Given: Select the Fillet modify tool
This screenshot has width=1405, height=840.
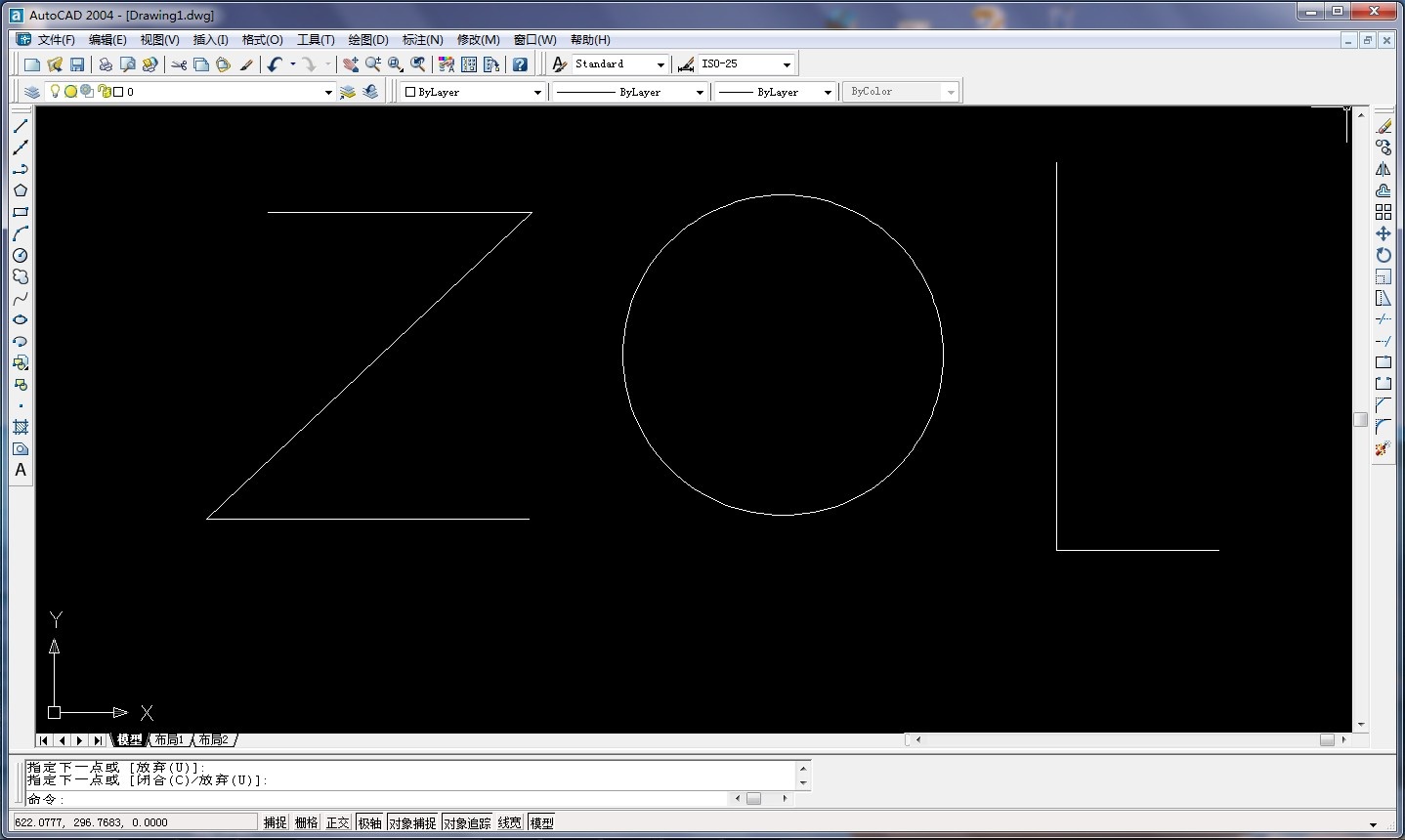Looking at the screenshot, I should coord(1384,427).
